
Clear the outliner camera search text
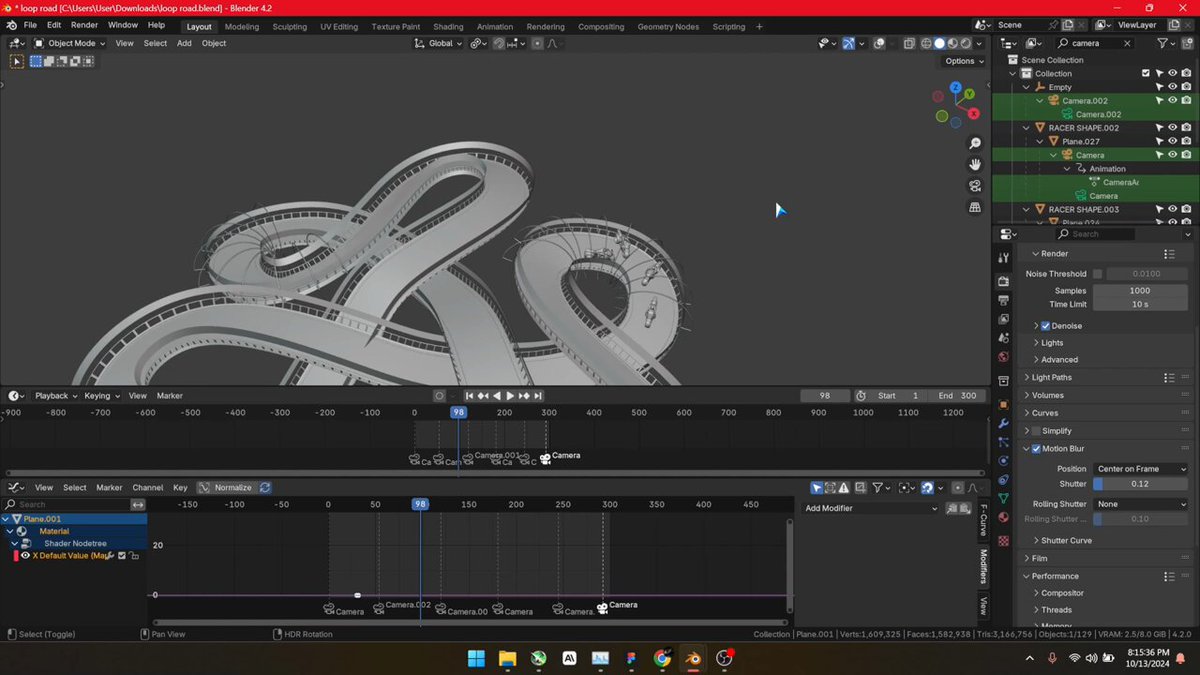coord(1127,43)
